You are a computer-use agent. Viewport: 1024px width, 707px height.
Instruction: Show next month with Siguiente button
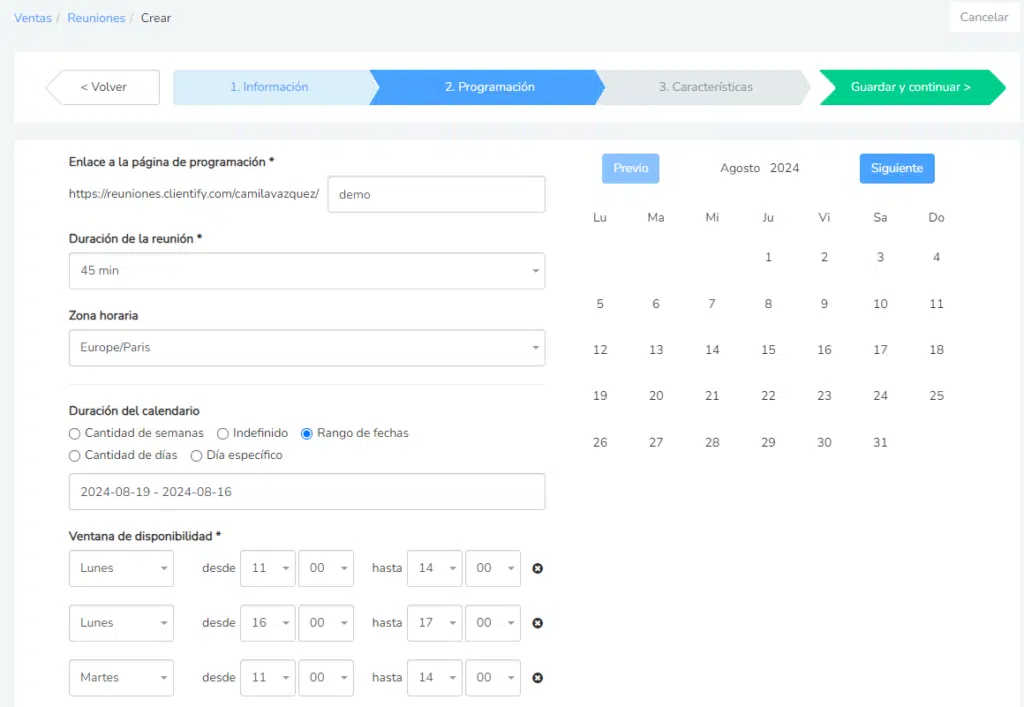pyautogui.click(x=897, y=168)
